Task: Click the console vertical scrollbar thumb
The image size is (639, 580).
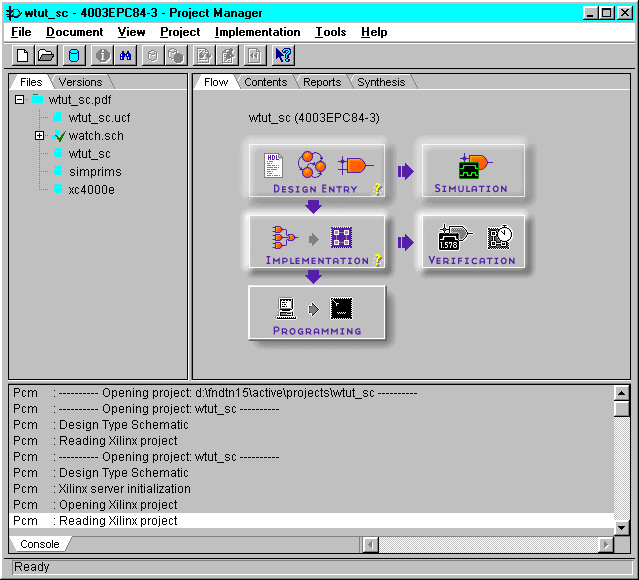Action: (621, 409)
